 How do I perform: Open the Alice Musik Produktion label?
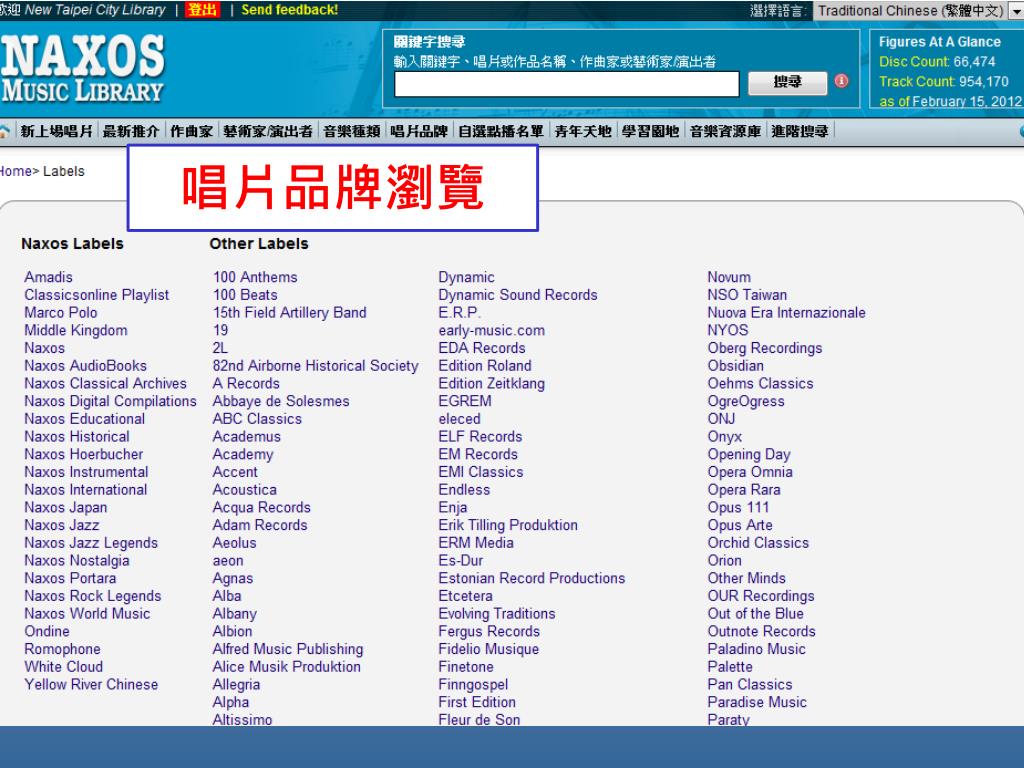287,667
